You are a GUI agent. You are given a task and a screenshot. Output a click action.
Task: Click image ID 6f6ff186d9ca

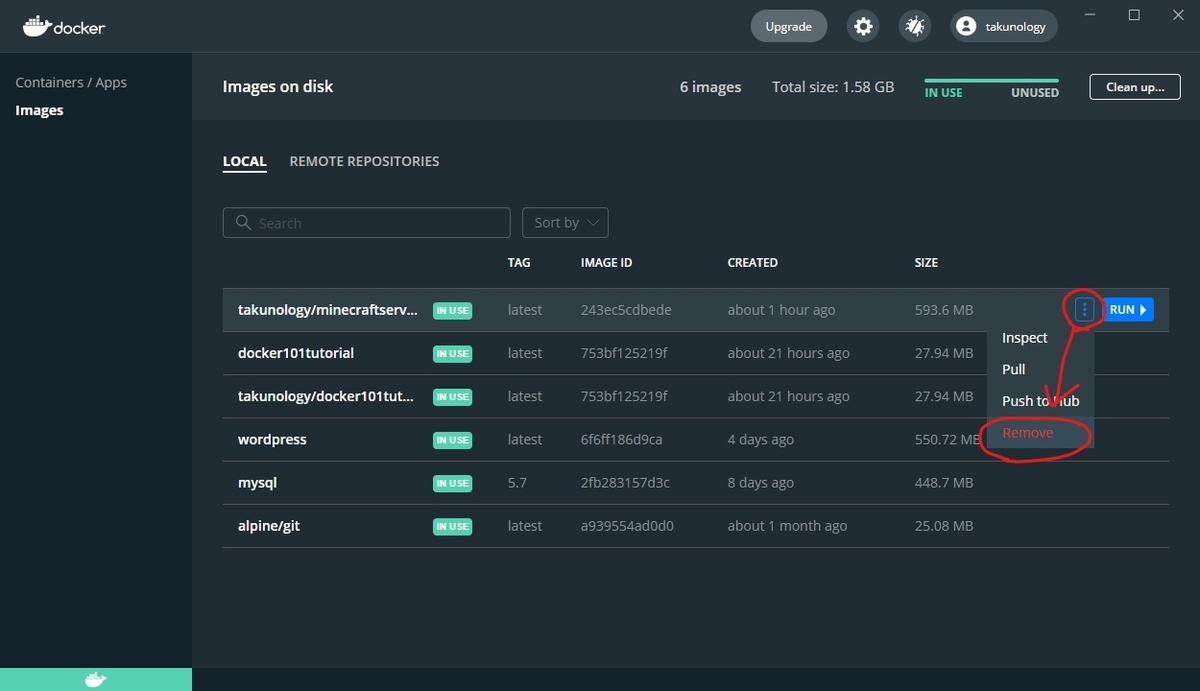pos(622,439)
